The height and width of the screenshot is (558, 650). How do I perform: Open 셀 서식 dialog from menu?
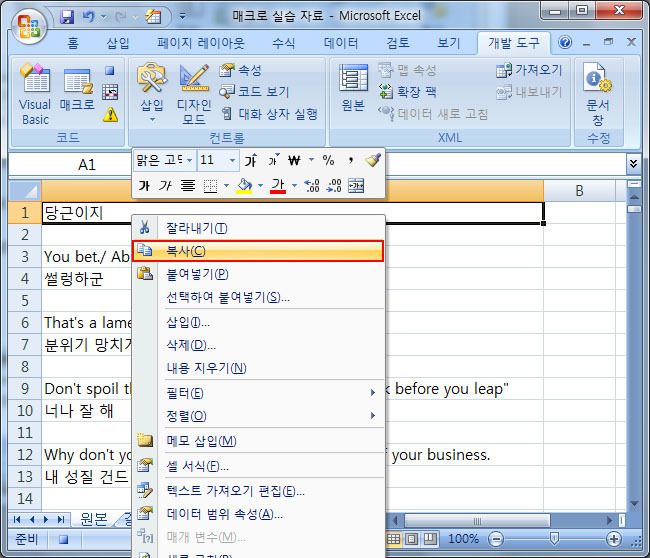click(258, 466)
